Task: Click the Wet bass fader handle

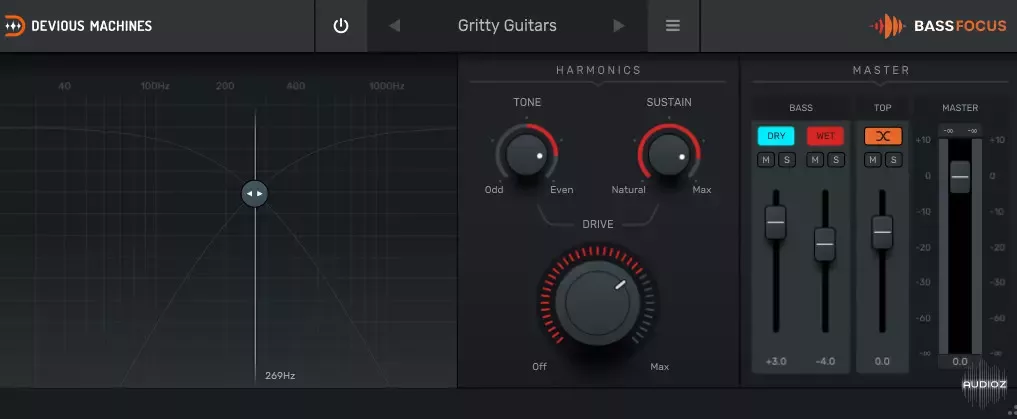Action: [825, 245]
